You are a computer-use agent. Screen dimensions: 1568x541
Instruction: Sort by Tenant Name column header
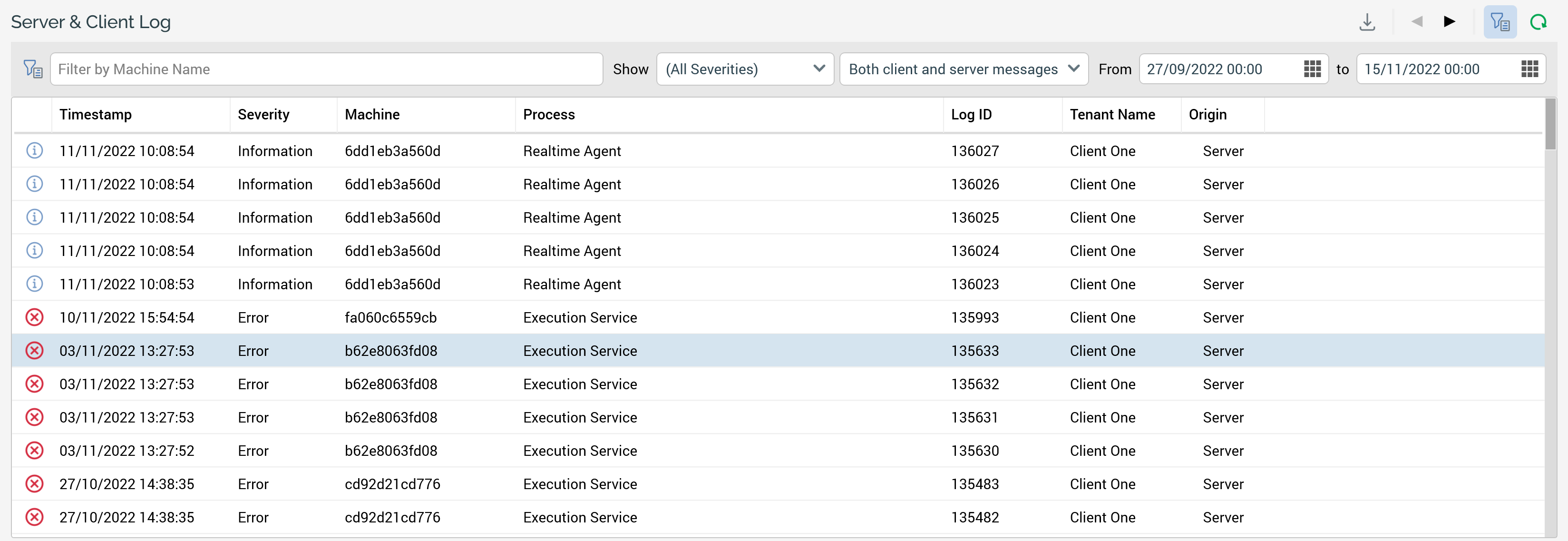click(1111, 115)
